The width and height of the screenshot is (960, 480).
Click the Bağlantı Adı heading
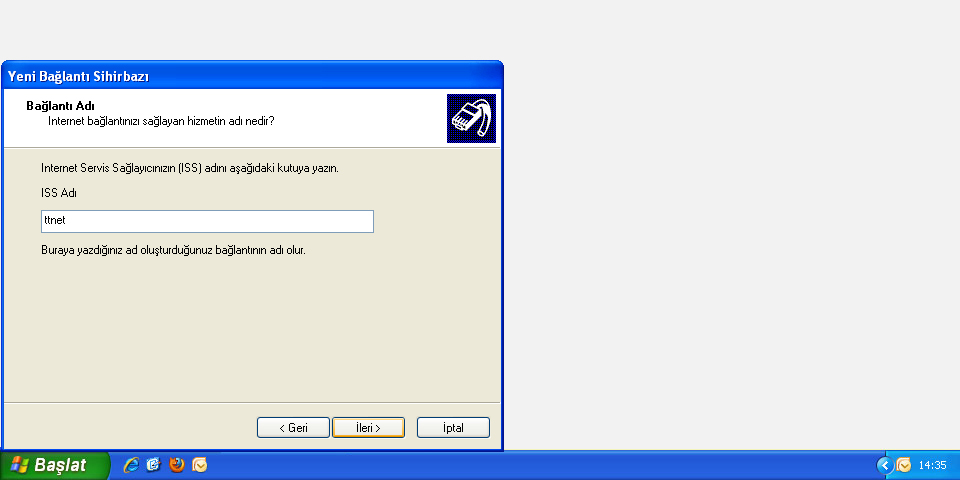[60, 106]
